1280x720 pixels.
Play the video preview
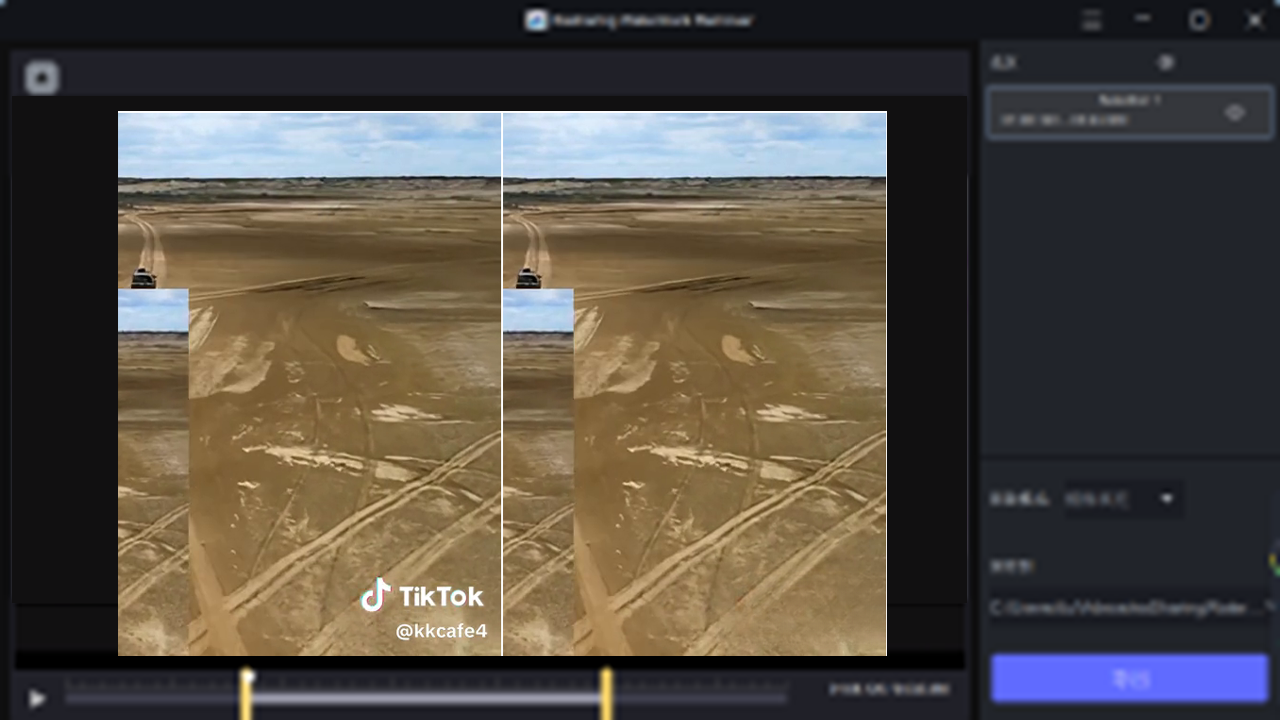[x=36, y=699]
